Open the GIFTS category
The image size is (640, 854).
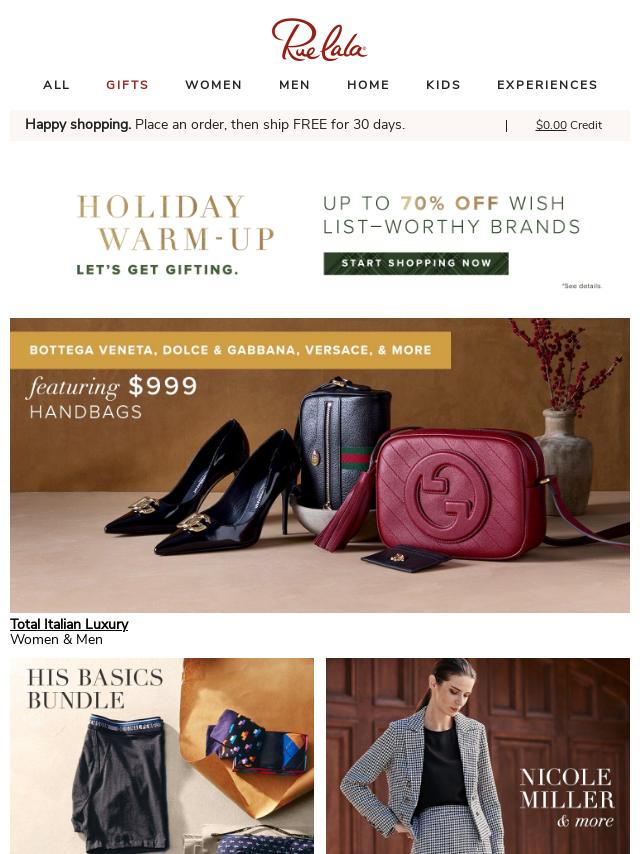127,85
